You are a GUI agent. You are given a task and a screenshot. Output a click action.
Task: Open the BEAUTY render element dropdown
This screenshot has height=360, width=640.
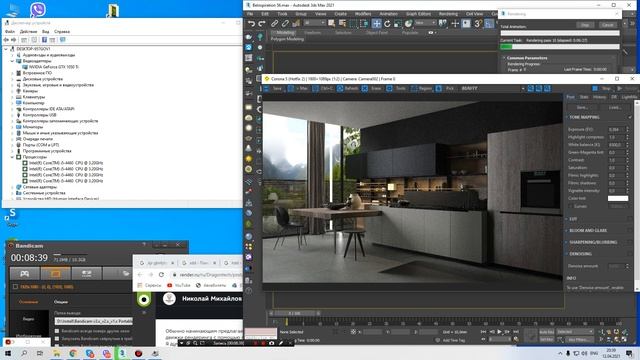point(493,88)
